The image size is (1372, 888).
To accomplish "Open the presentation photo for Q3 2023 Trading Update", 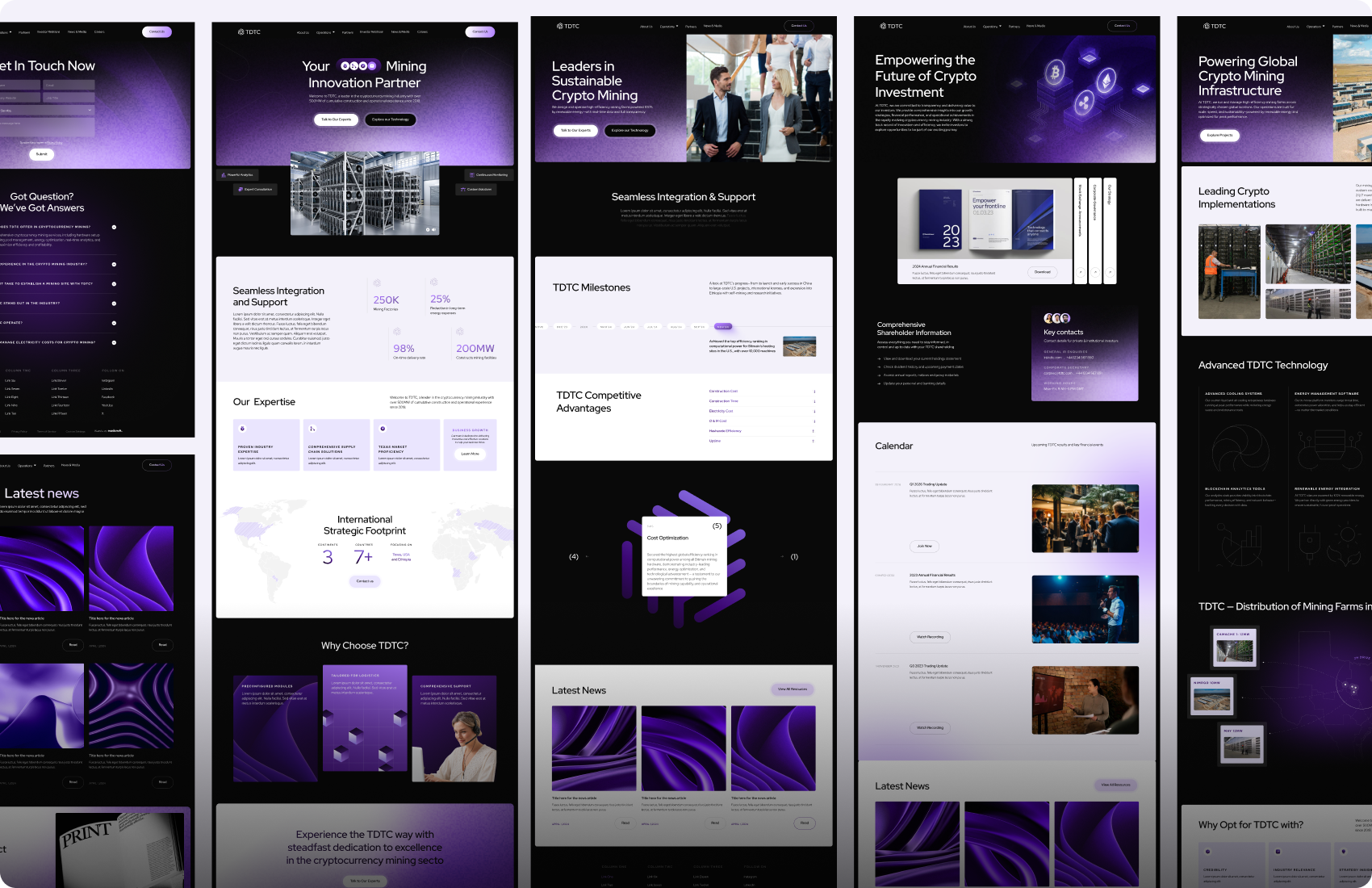I will pyautogui.click(x=1085, y=700).
